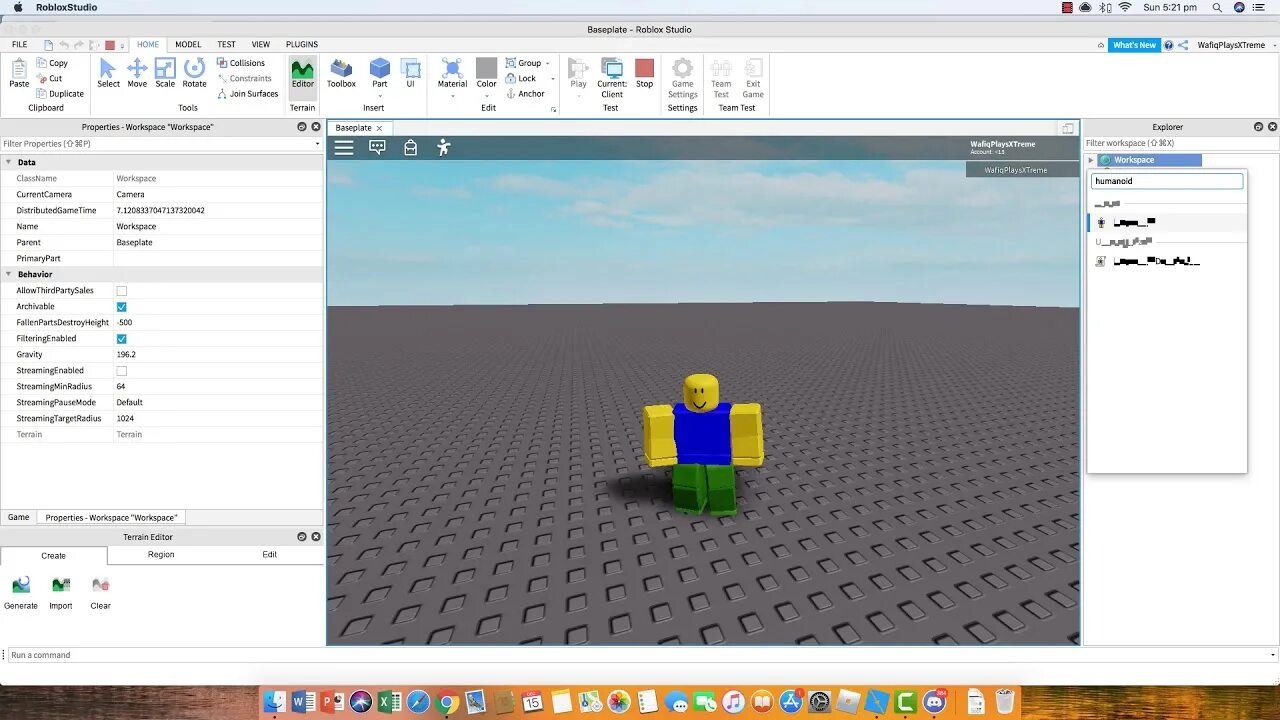Viewport: 1280px width, 720px height.
Task: Click the Material icon
Action: tap(452, 67)
